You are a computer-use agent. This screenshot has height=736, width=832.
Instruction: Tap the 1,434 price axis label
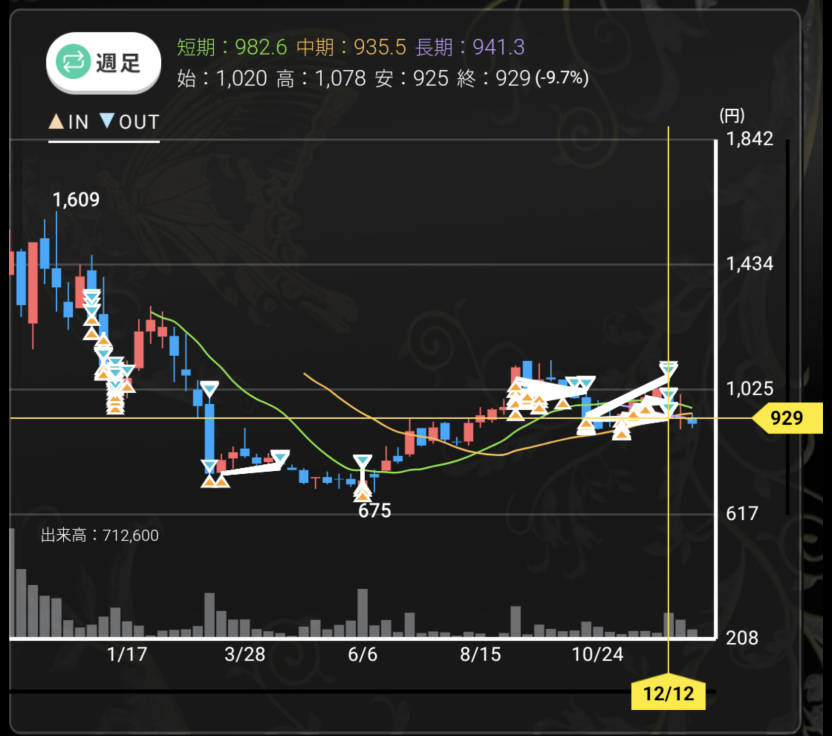pyautogui.click(x=749, y=264)
